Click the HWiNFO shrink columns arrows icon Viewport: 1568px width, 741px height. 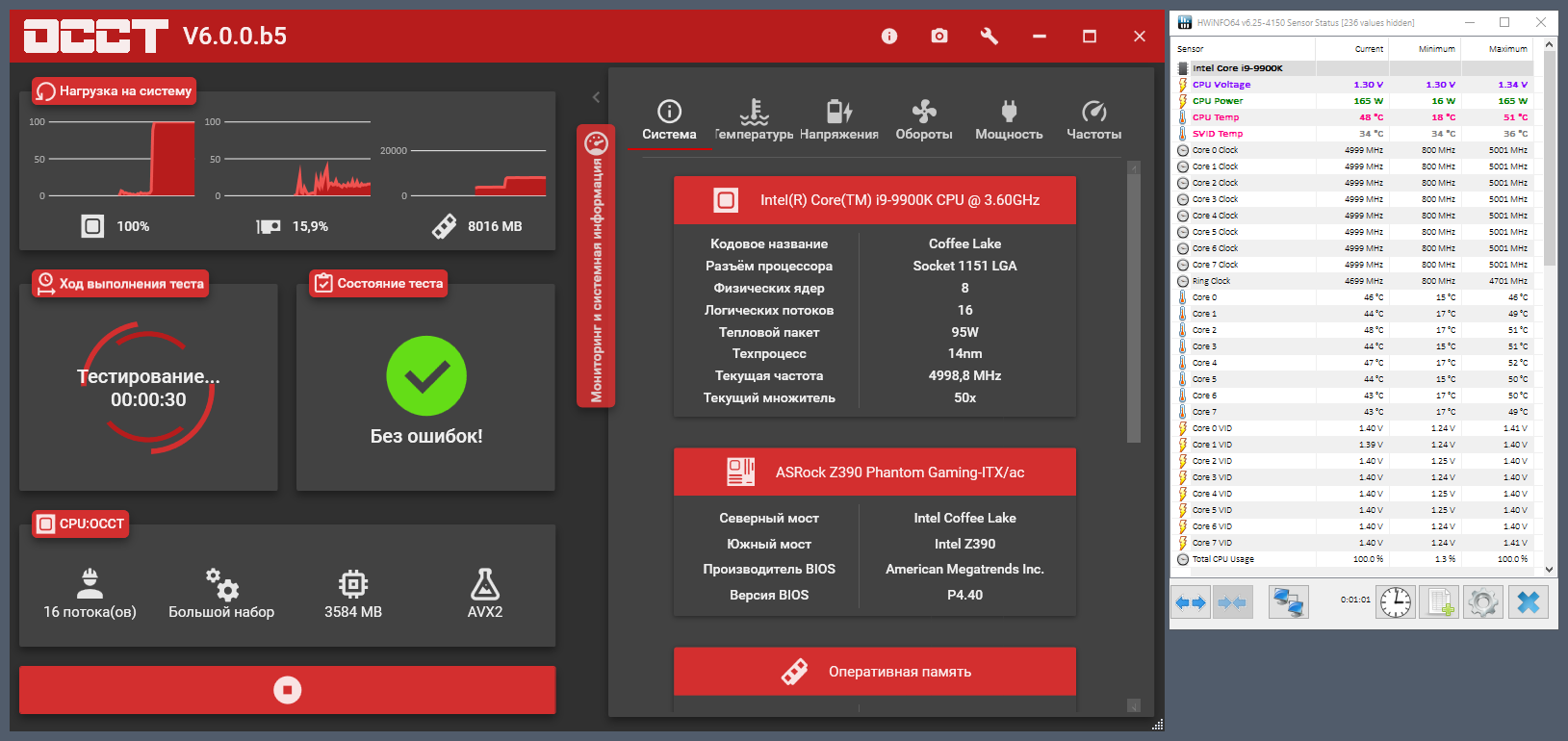coord(1231,602)
